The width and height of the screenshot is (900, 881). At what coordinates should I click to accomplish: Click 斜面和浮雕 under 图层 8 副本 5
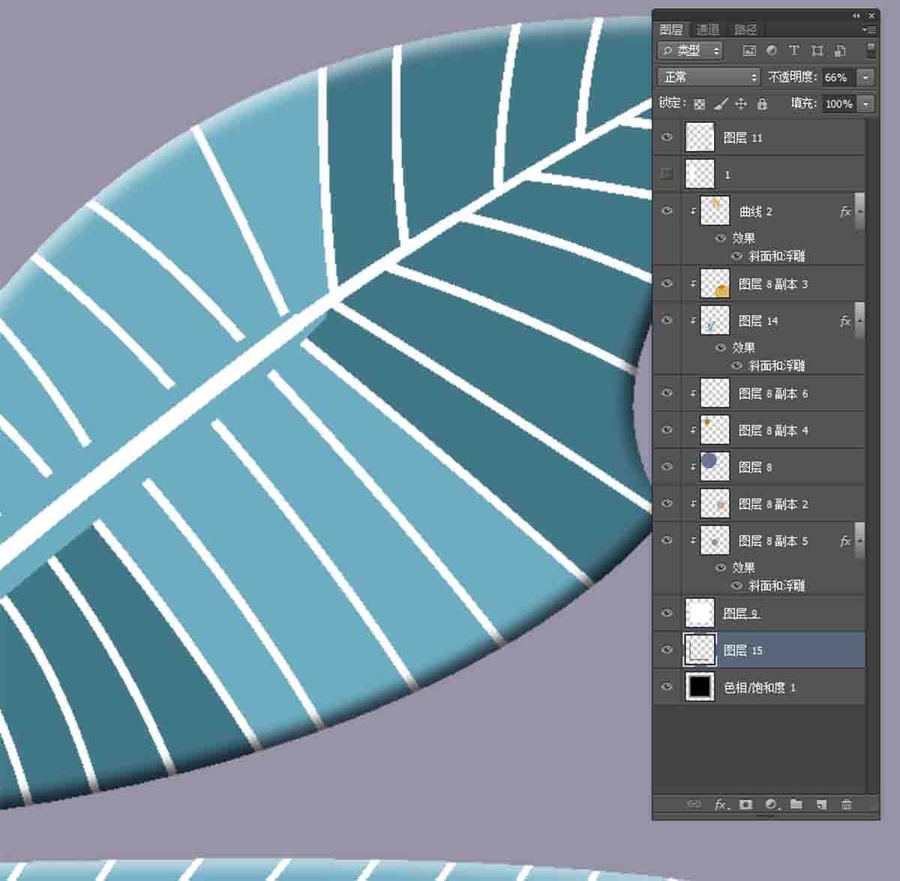[777, 586]
